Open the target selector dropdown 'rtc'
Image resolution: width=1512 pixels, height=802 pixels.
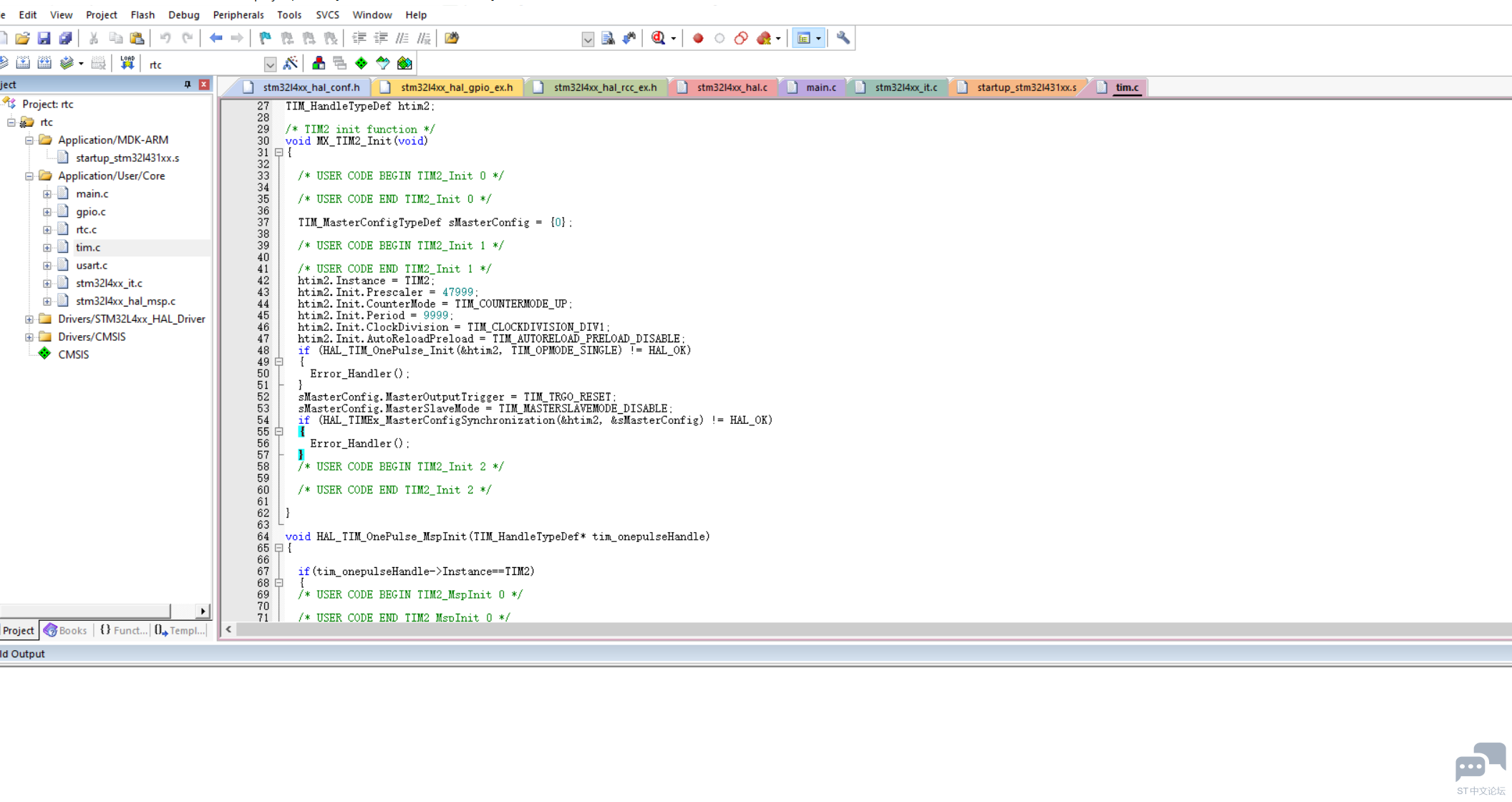click(270, 64)
